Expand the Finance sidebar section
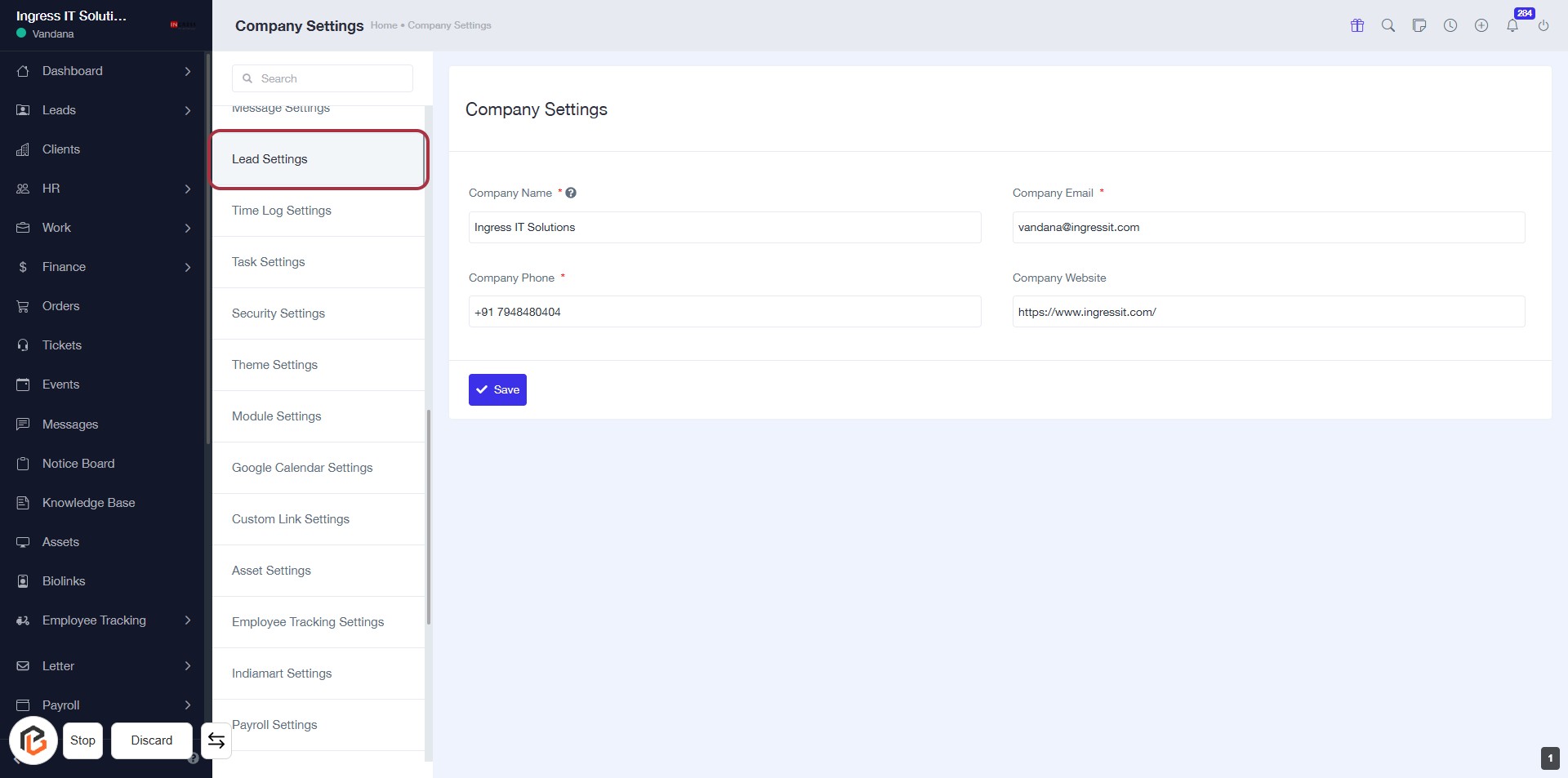Image resolution: width=1568 pixels, height=778 pixels. point(188,267)
